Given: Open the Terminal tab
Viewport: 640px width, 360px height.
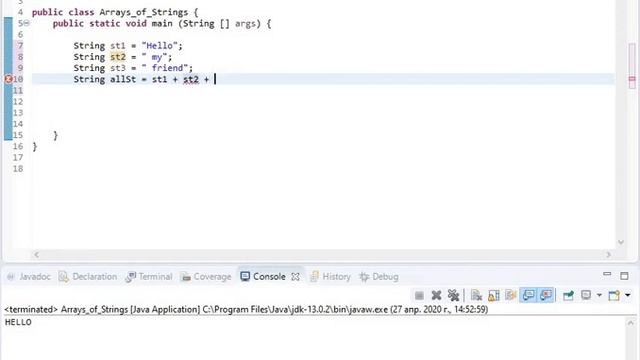Looking at the screenshot, I should coord(149,277).
